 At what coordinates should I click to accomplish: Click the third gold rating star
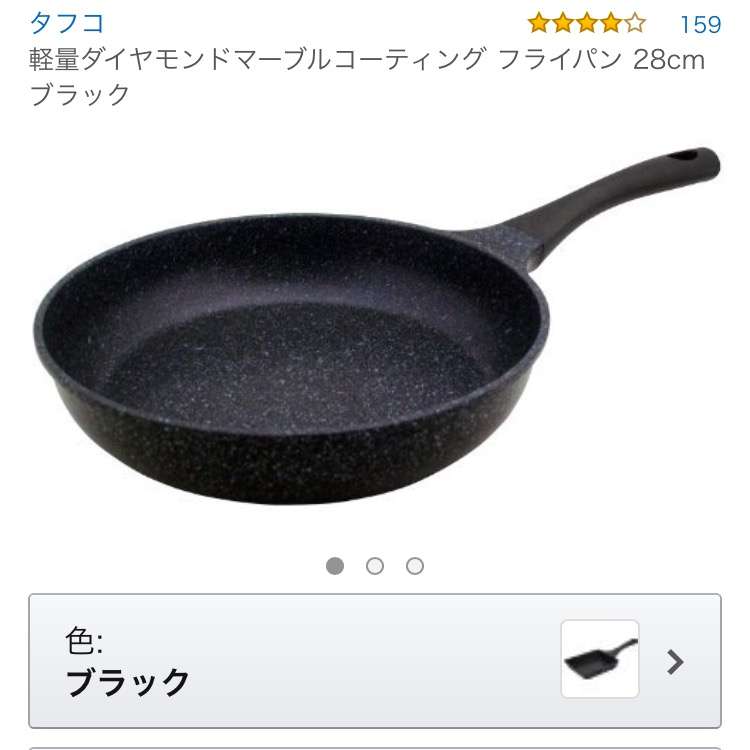point(586,23)
